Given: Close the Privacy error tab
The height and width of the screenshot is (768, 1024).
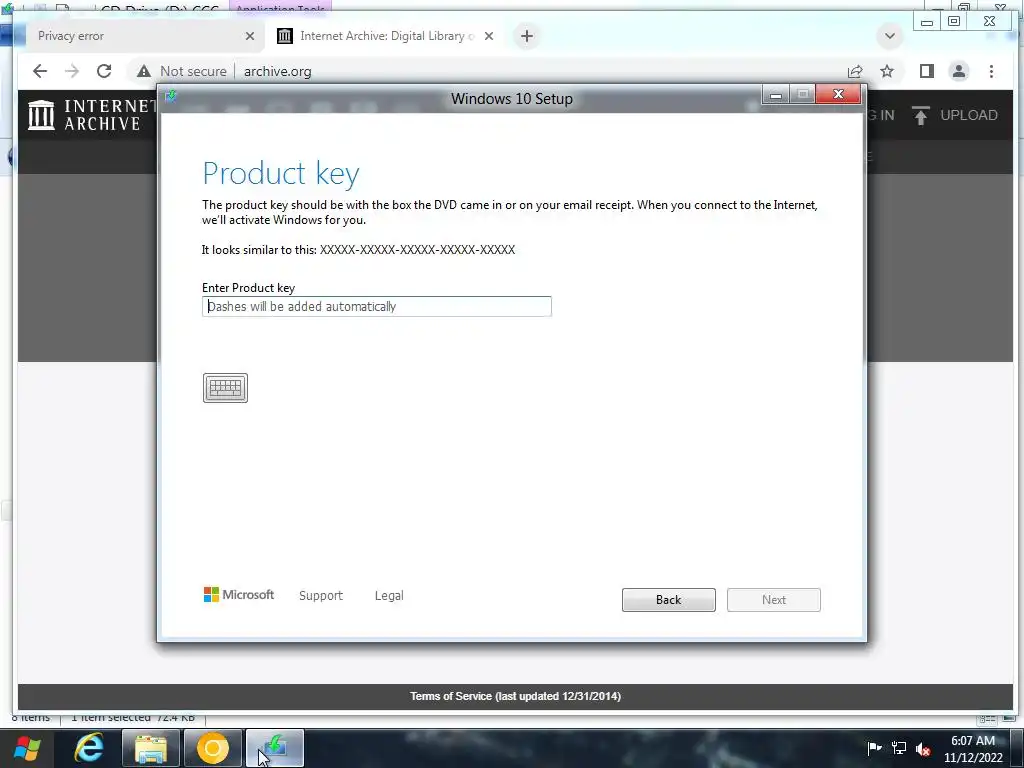Looking at the screenshot, I should 249,36.
